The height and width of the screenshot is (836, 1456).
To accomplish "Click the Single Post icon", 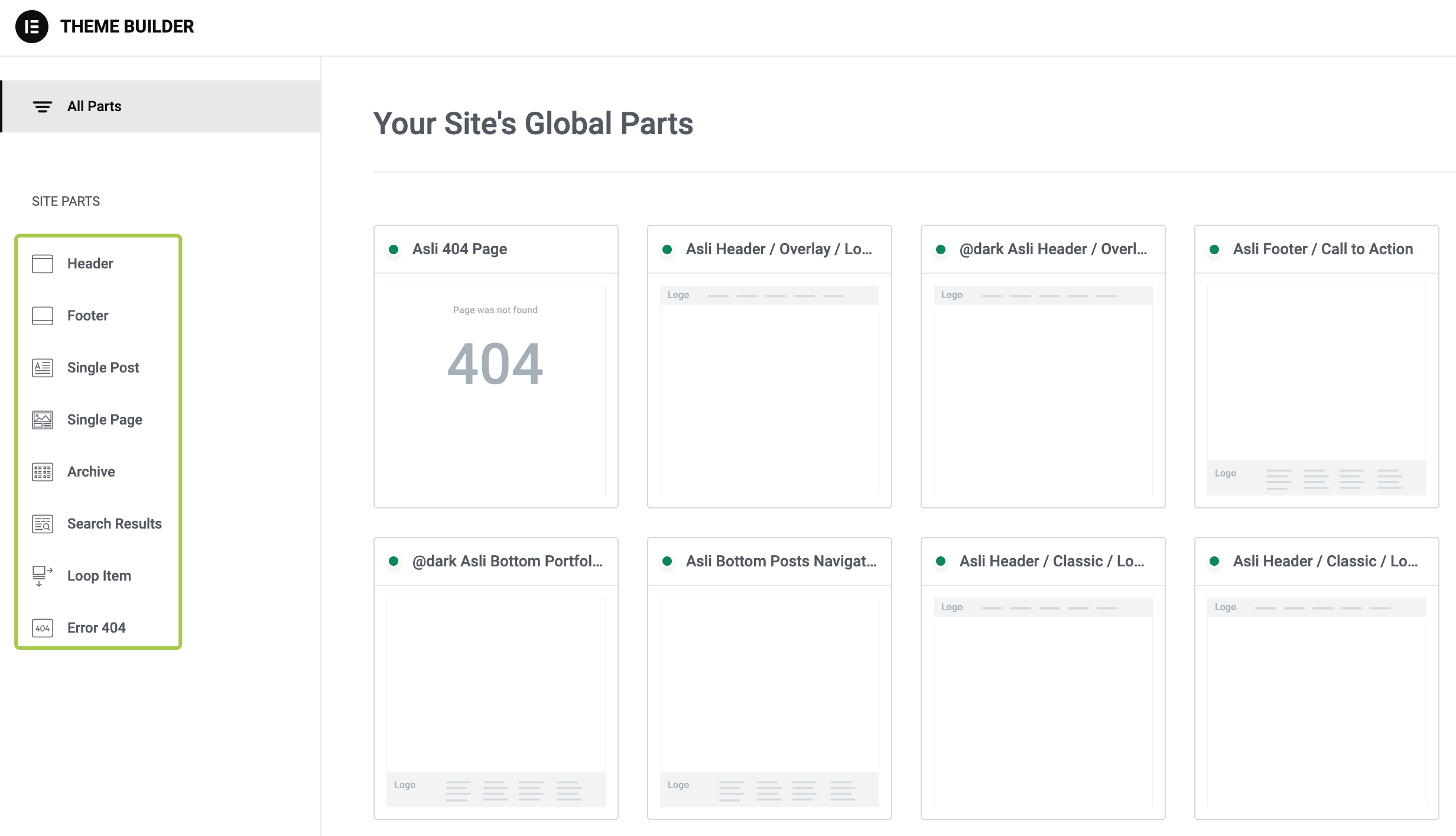I will (x=42, y=368).
